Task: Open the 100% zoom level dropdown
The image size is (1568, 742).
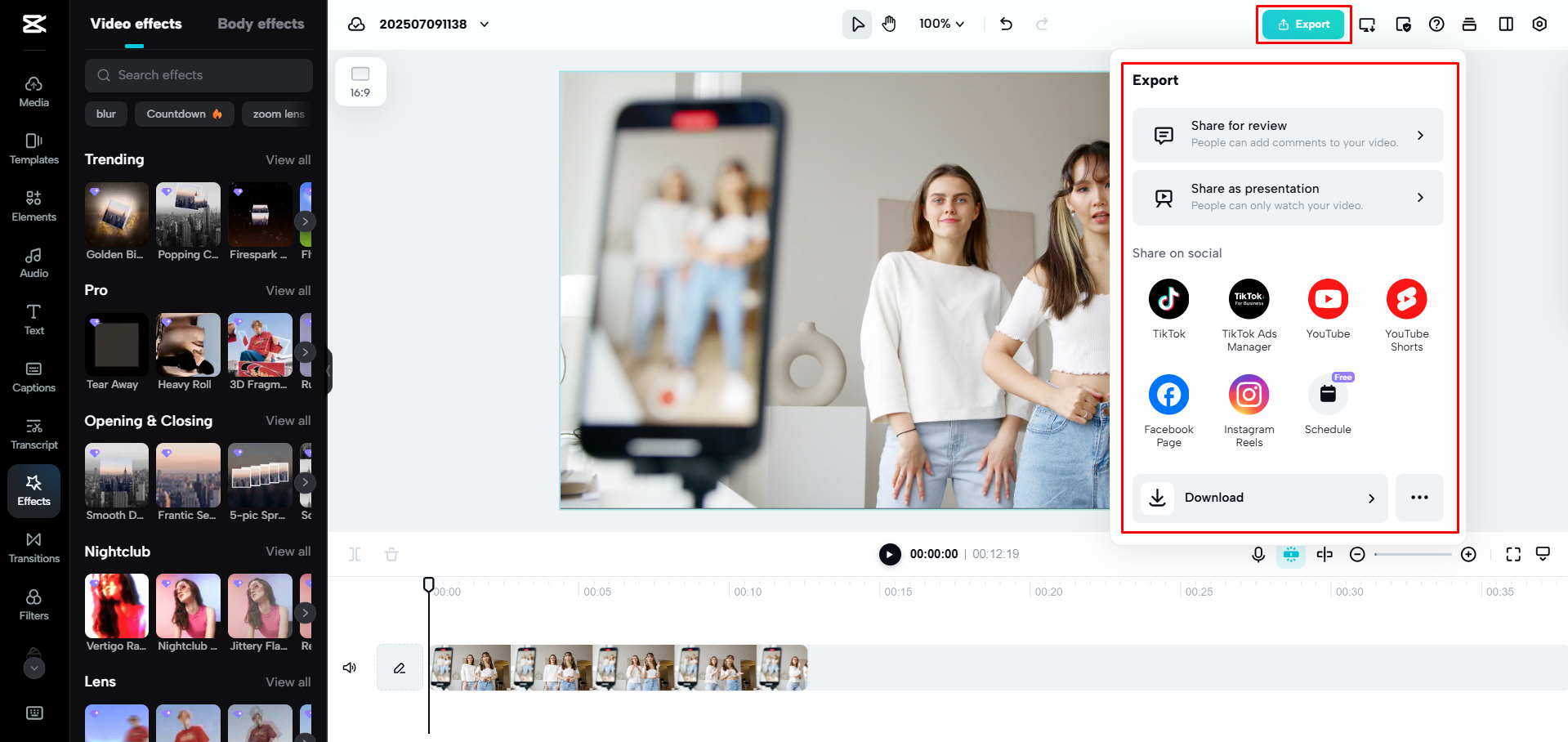Action: [940, 24]
